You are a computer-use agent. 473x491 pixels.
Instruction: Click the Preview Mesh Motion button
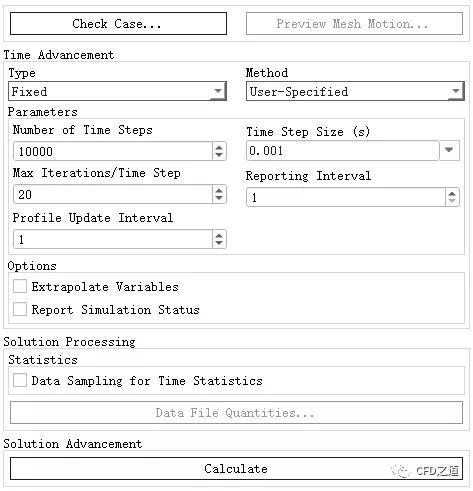(x=354, y=24)
